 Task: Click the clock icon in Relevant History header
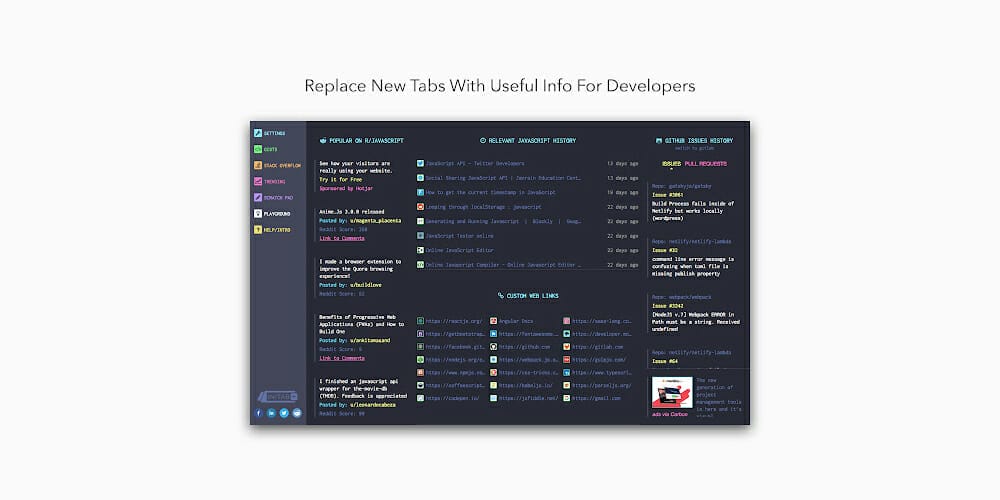[483, 140]
